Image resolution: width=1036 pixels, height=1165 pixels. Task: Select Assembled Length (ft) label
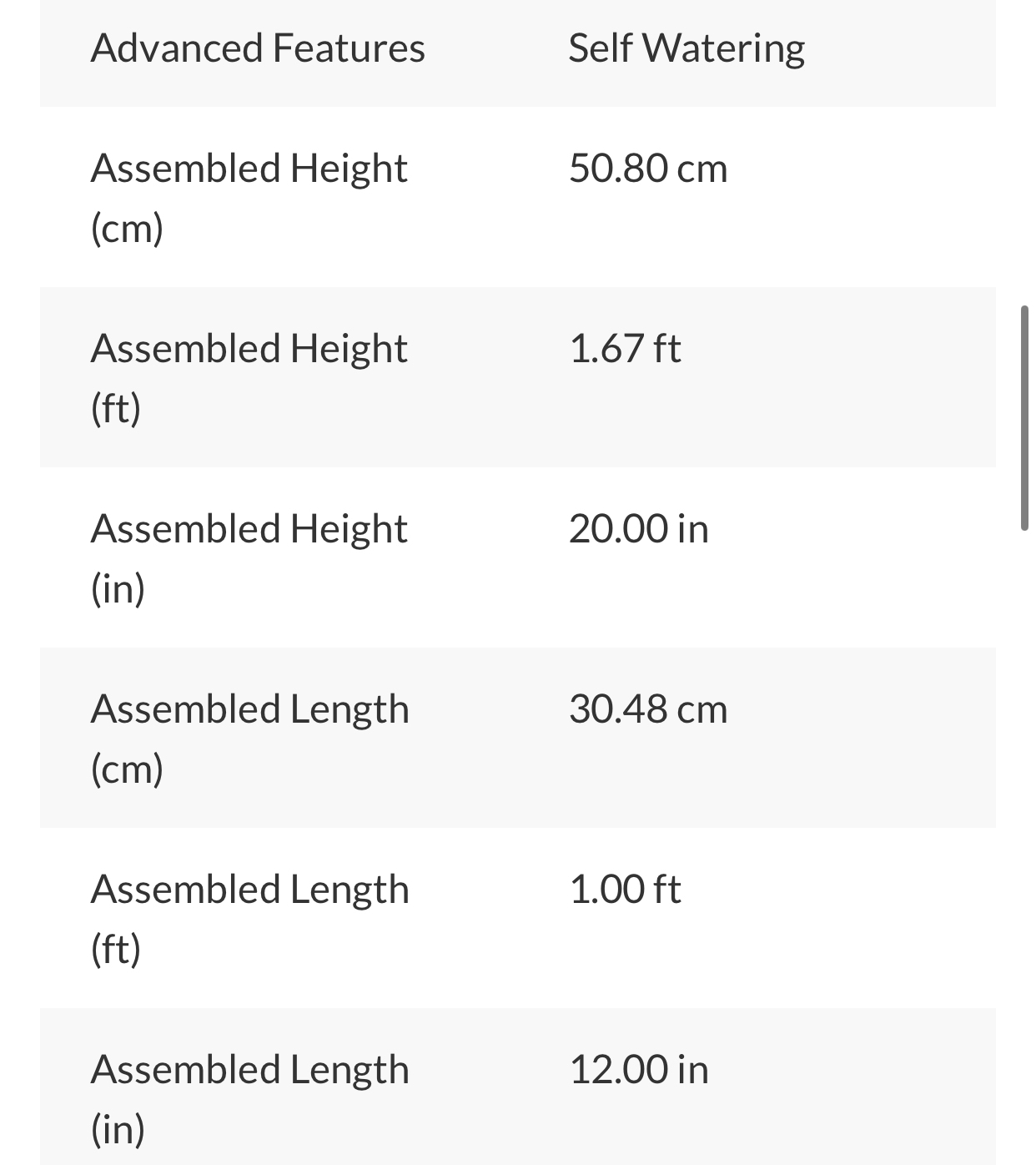tap(249, 919)
